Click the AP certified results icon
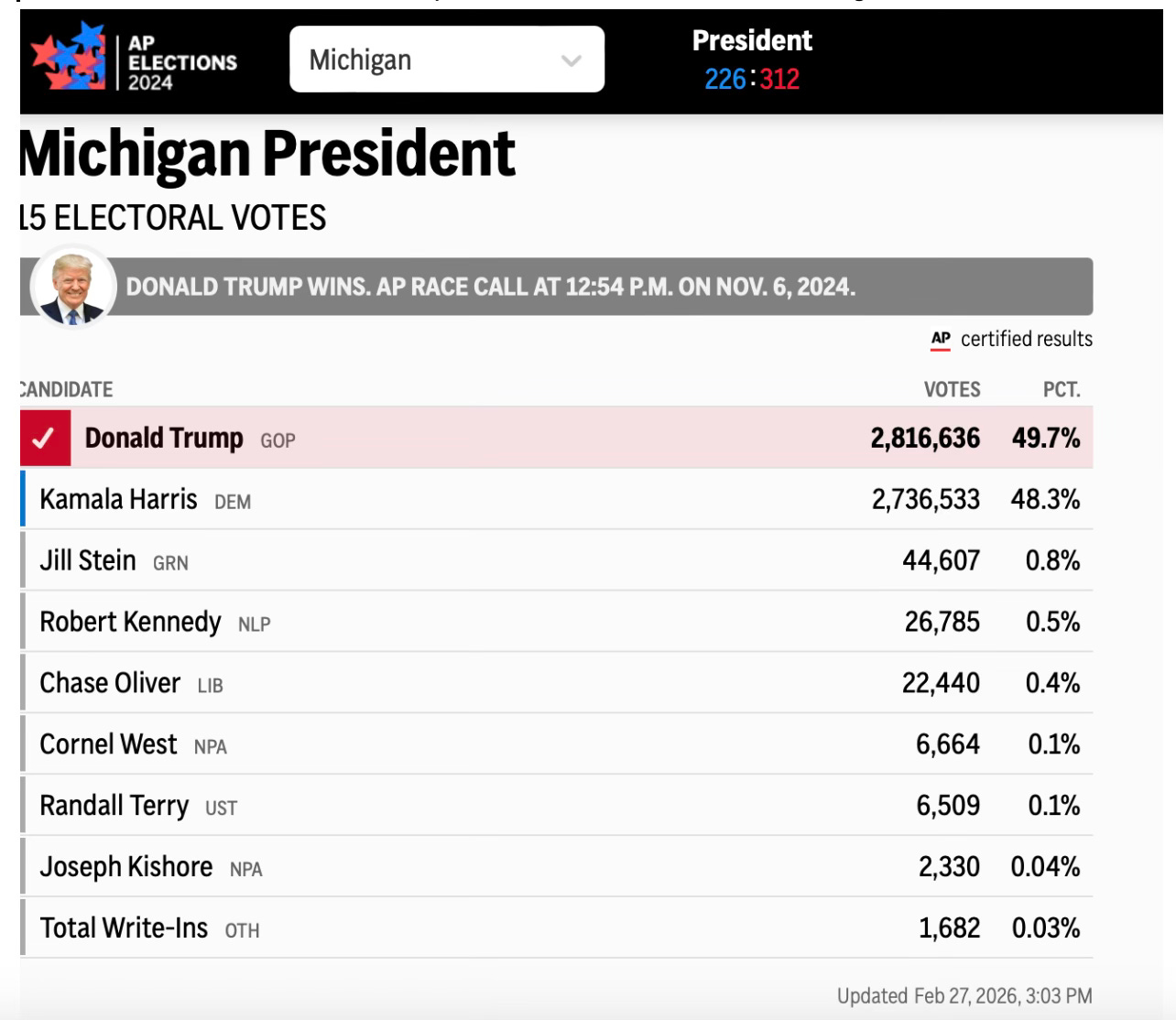The image size is (1176, 1020). pos(941,340)
